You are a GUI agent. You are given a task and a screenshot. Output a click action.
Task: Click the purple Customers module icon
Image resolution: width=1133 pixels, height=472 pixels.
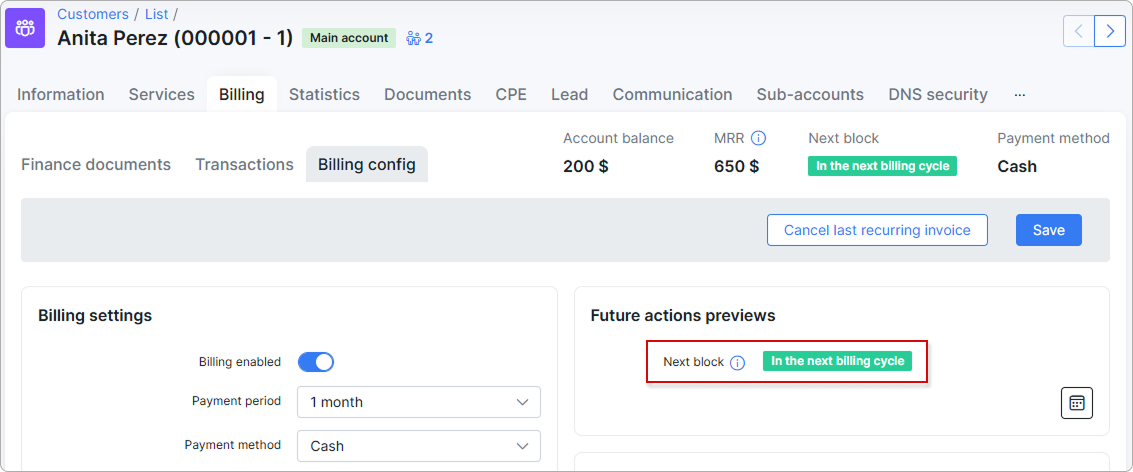(25, 28)
